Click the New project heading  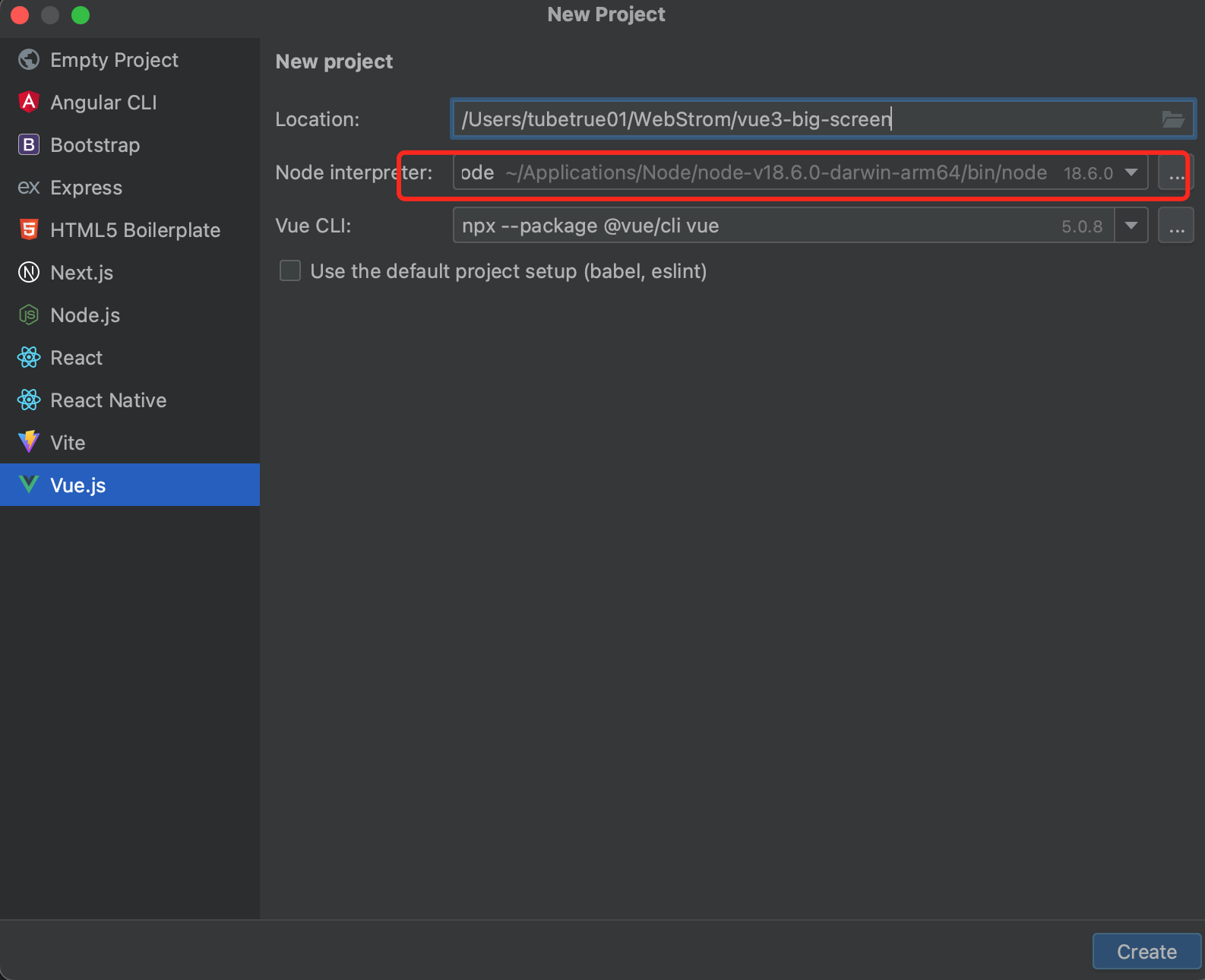click(x=334, y=62)
